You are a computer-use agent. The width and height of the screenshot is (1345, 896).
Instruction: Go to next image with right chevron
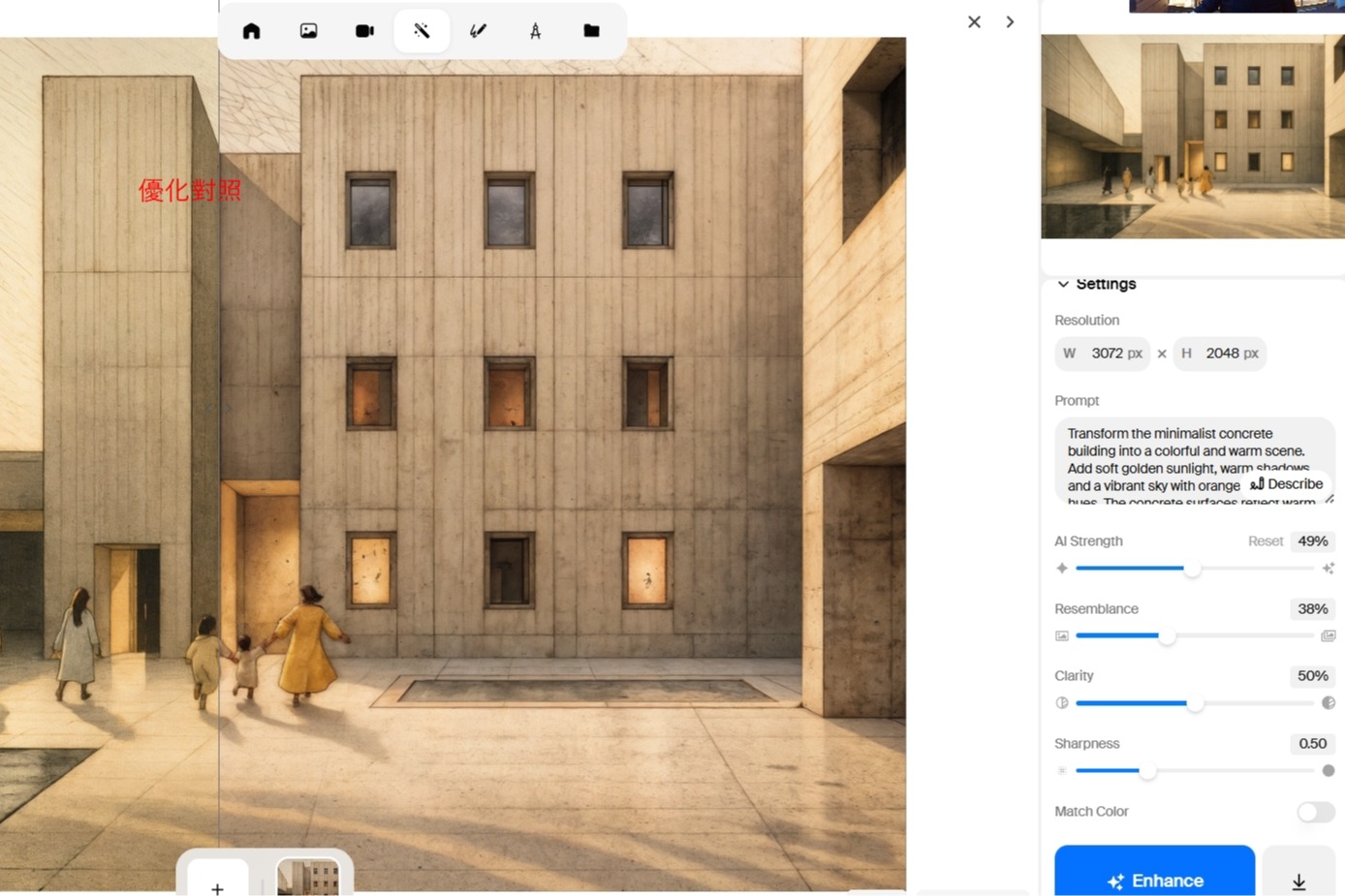pos(1010,21)
